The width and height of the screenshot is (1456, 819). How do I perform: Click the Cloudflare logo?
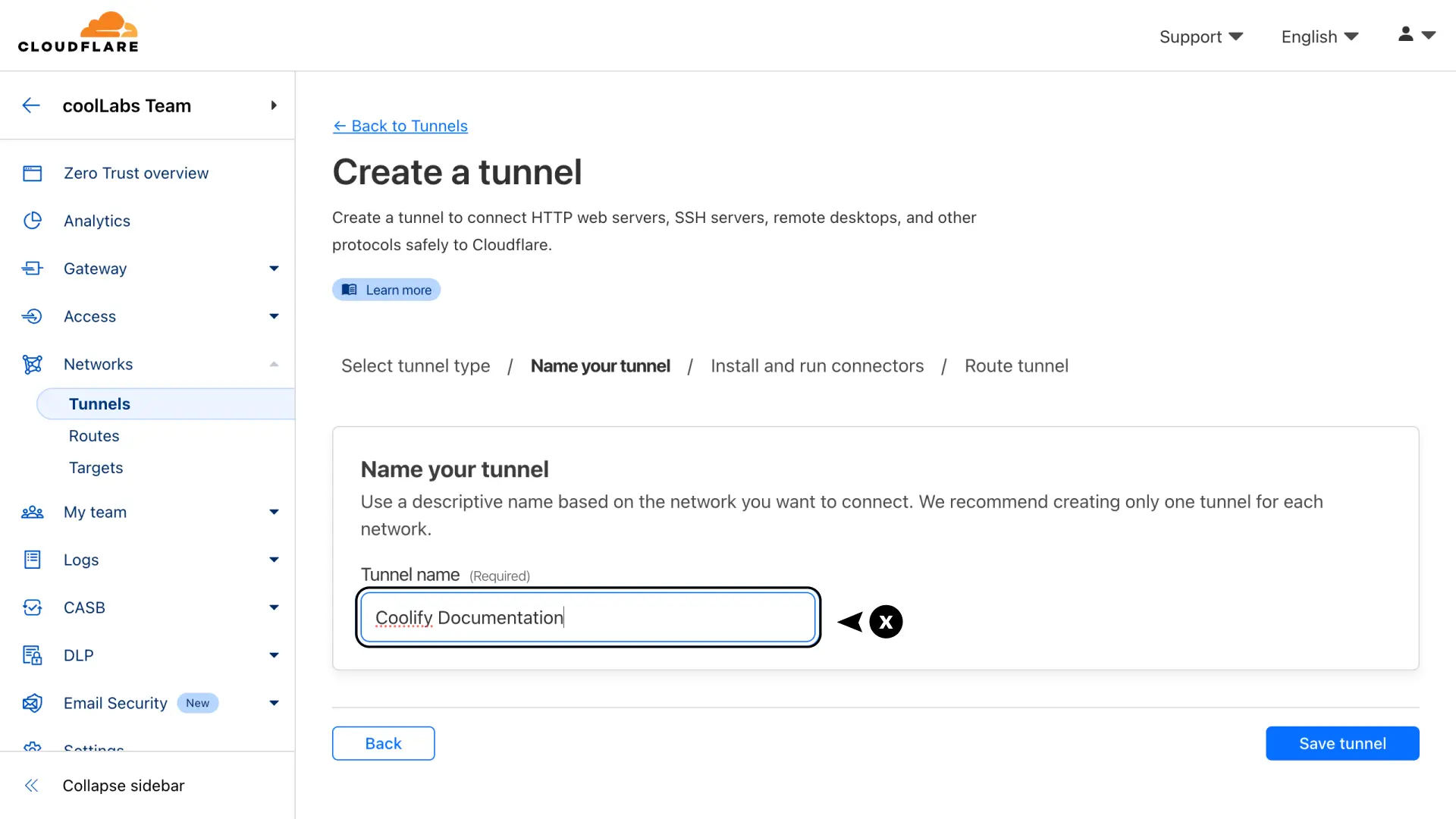pos(78,33)
